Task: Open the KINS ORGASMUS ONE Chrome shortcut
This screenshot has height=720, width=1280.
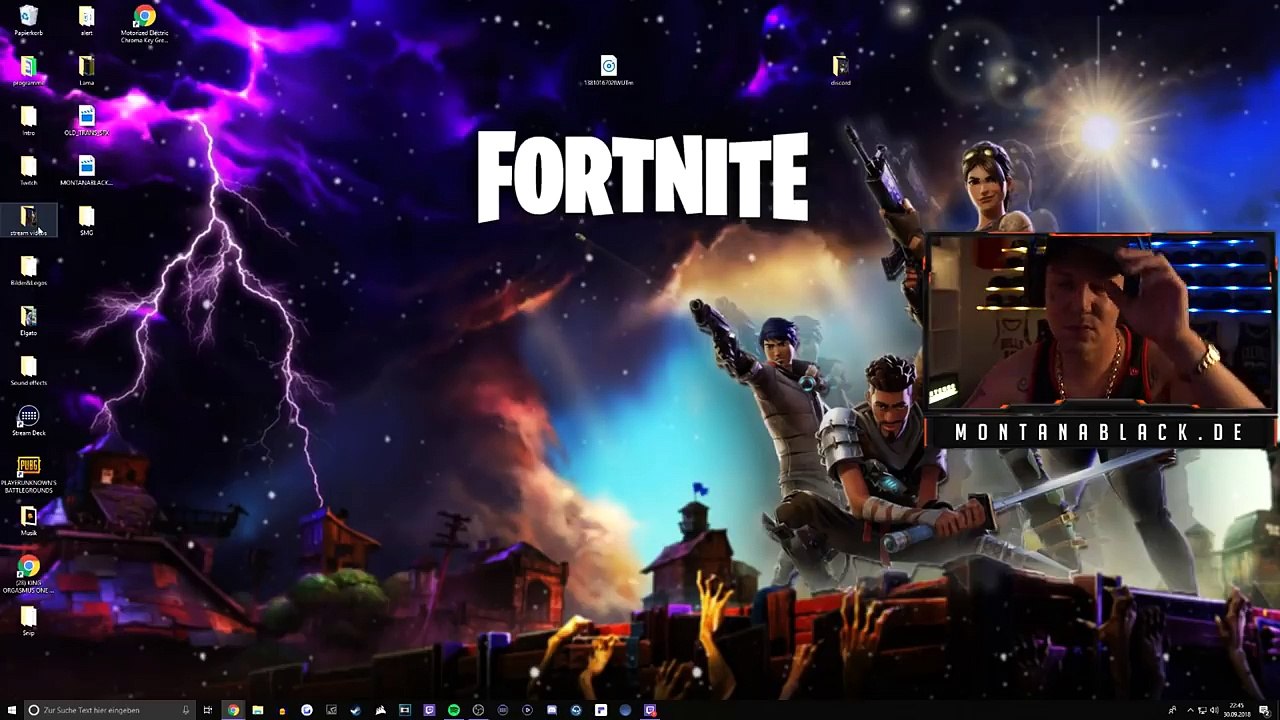Action: pos(28,575)
